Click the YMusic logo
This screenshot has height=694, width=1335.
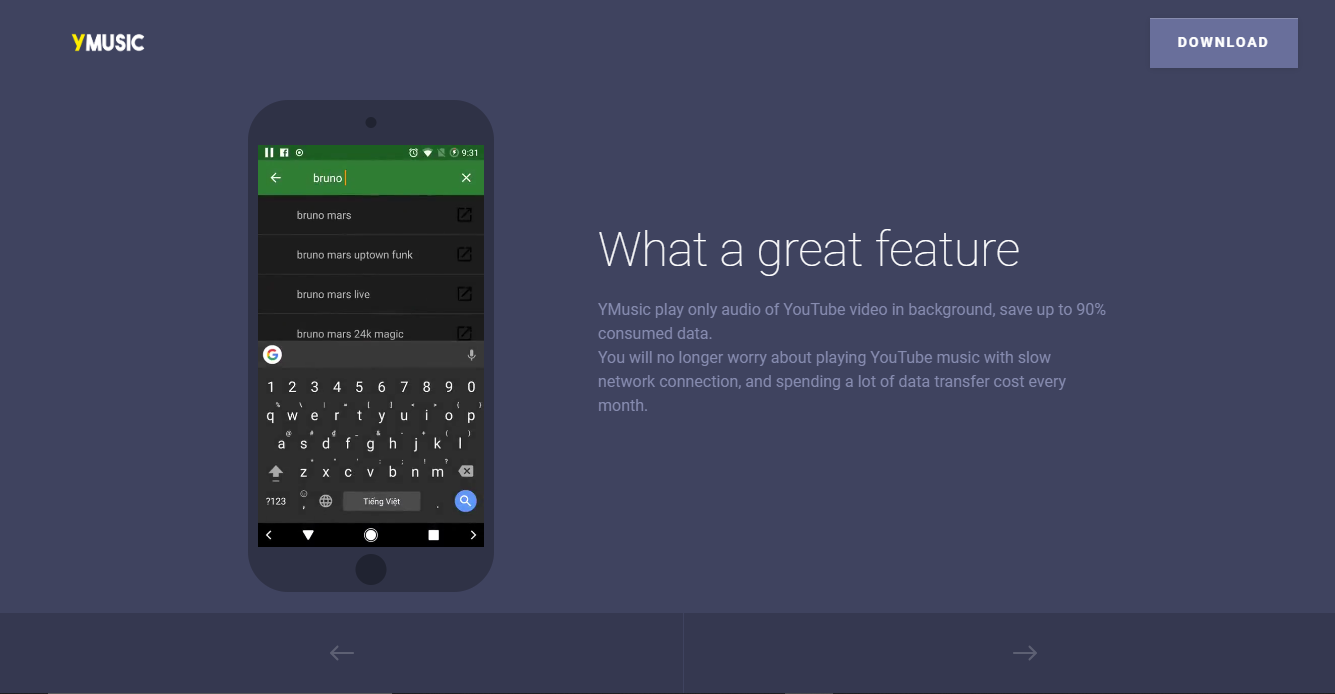tap(108, 42)
